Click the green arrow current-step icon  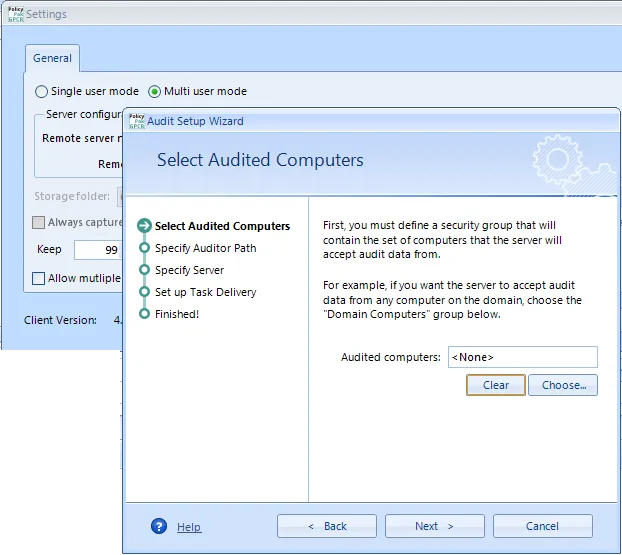pos(144,225)
